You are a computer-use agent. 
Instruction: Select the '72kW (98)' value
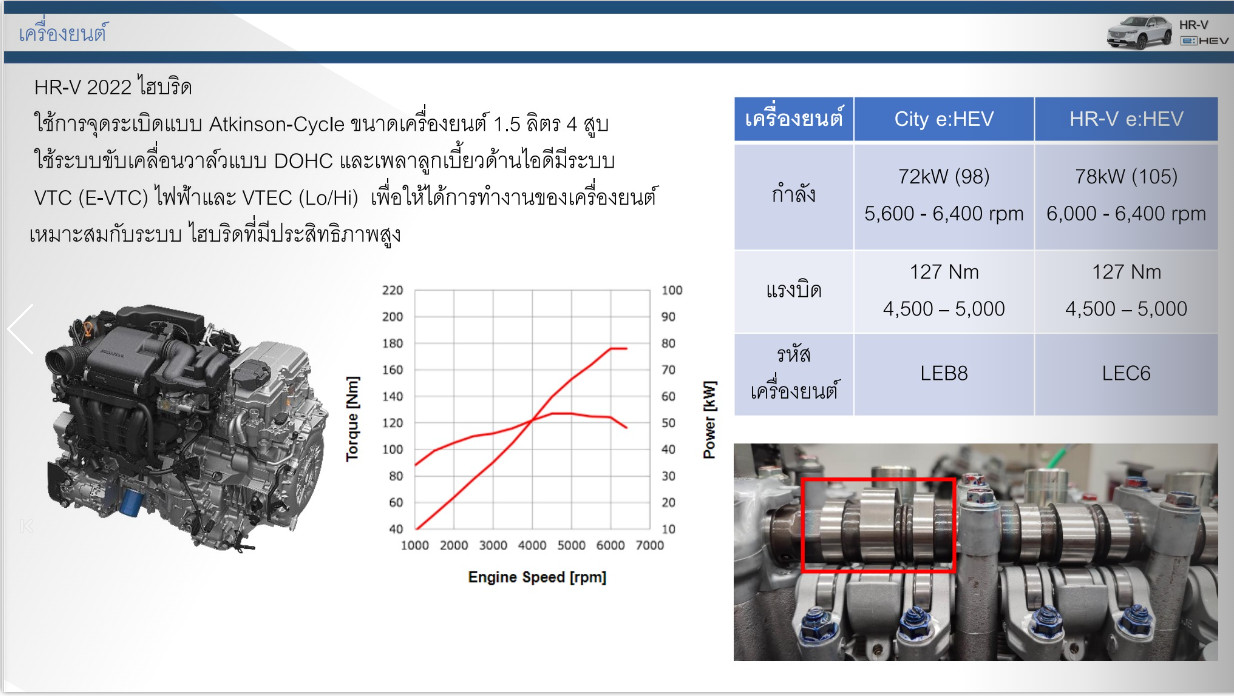[x=944, y=177]
